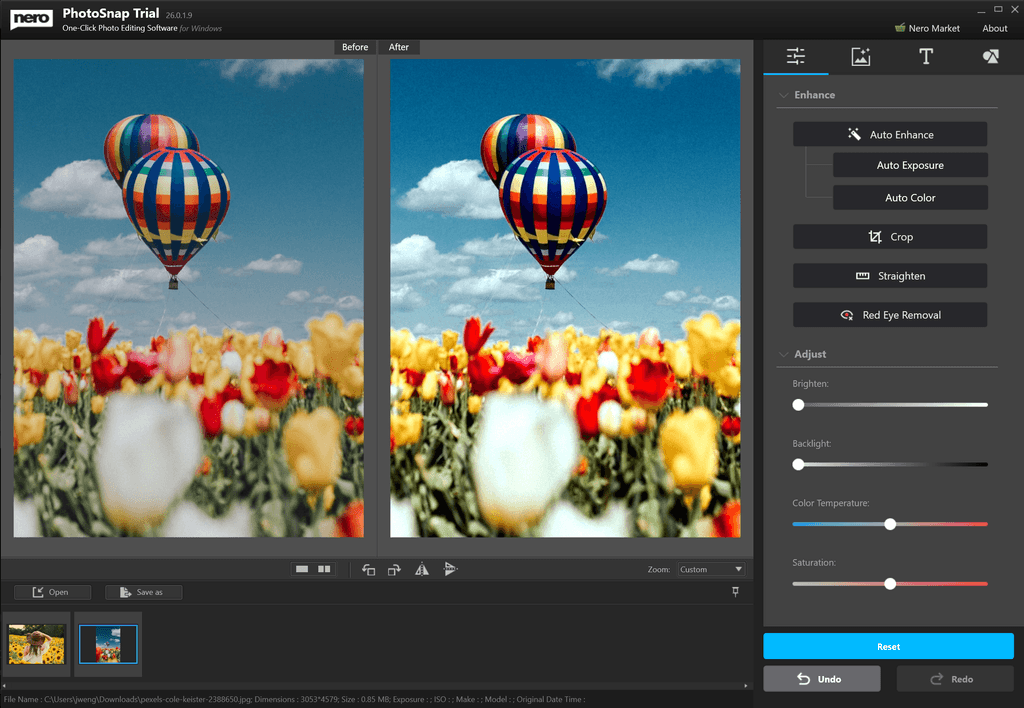This screenshot has width=1024, height=708.
Task: Open the Effects panel
Action: (x=860, y=57)
